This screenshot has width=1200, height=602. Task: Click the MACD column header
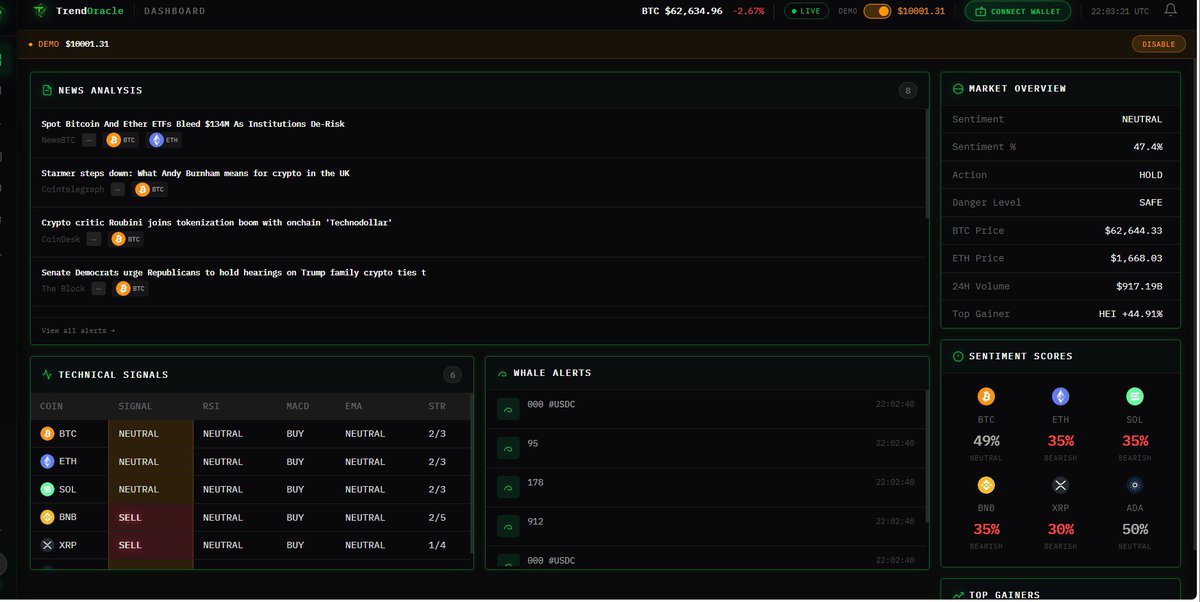pyautogui.click(x=298, y=406)
